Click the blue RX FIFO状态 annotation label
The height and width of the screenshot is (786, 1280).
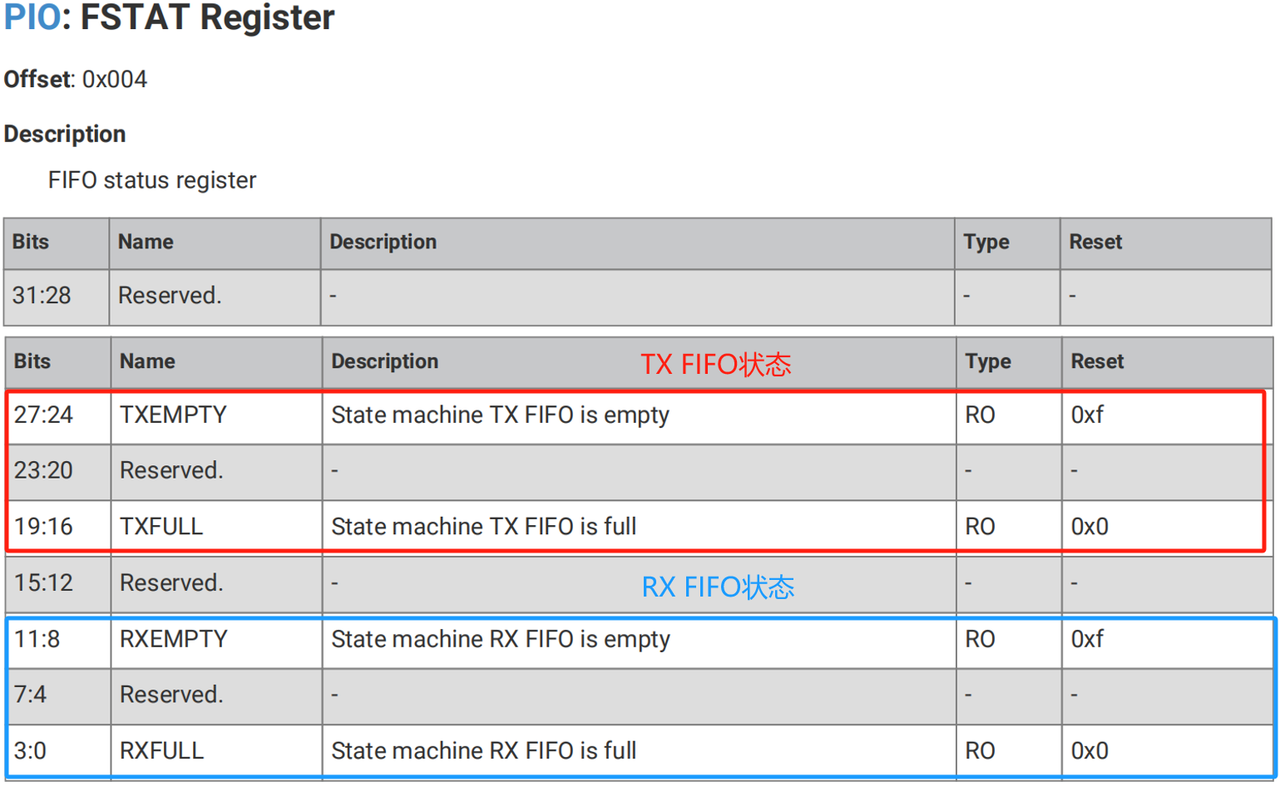(718, 587)
